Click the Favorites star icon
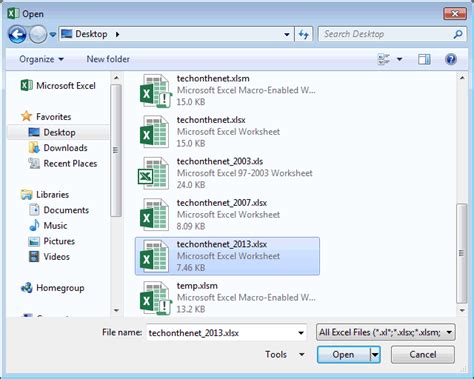Screen dimensions: 474x379 (x=26, y=116)
